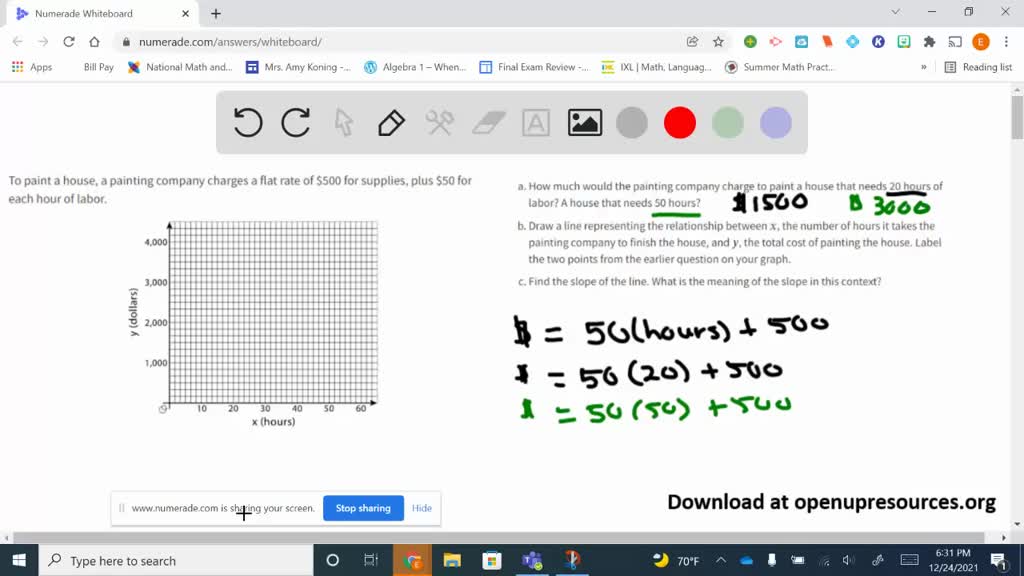Open the wrench and hammer tools icon
1024x576 pixels.
(440, 123)
